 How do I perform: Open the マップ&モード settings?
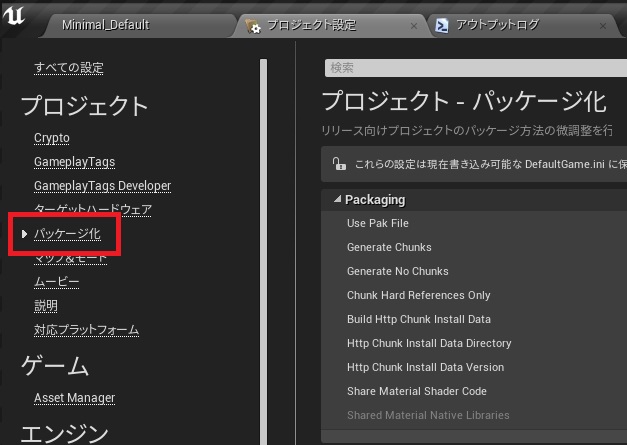[x=70, y=258]
